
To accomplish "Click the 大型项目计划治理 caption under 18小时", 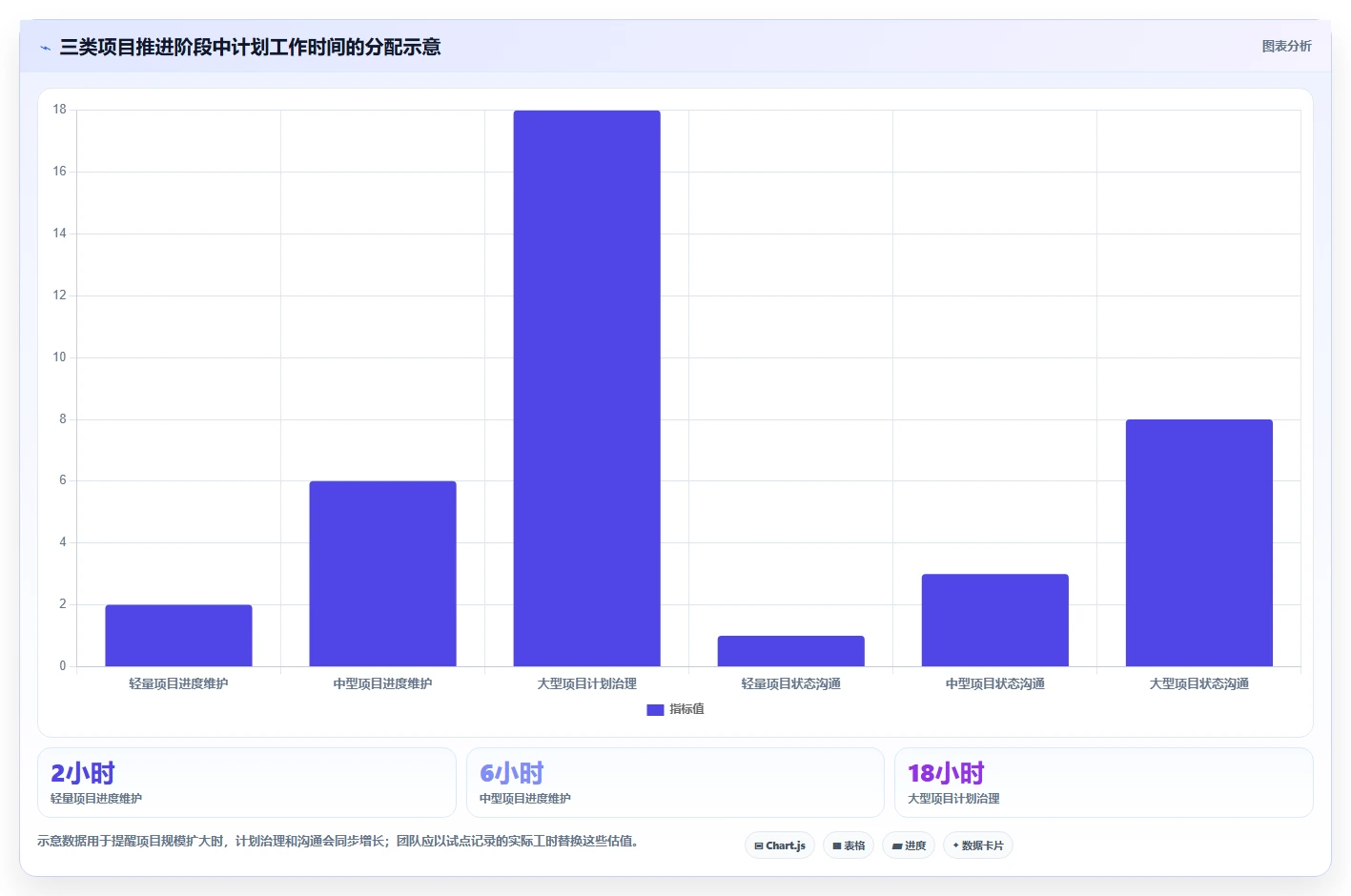I will (953, 799).
